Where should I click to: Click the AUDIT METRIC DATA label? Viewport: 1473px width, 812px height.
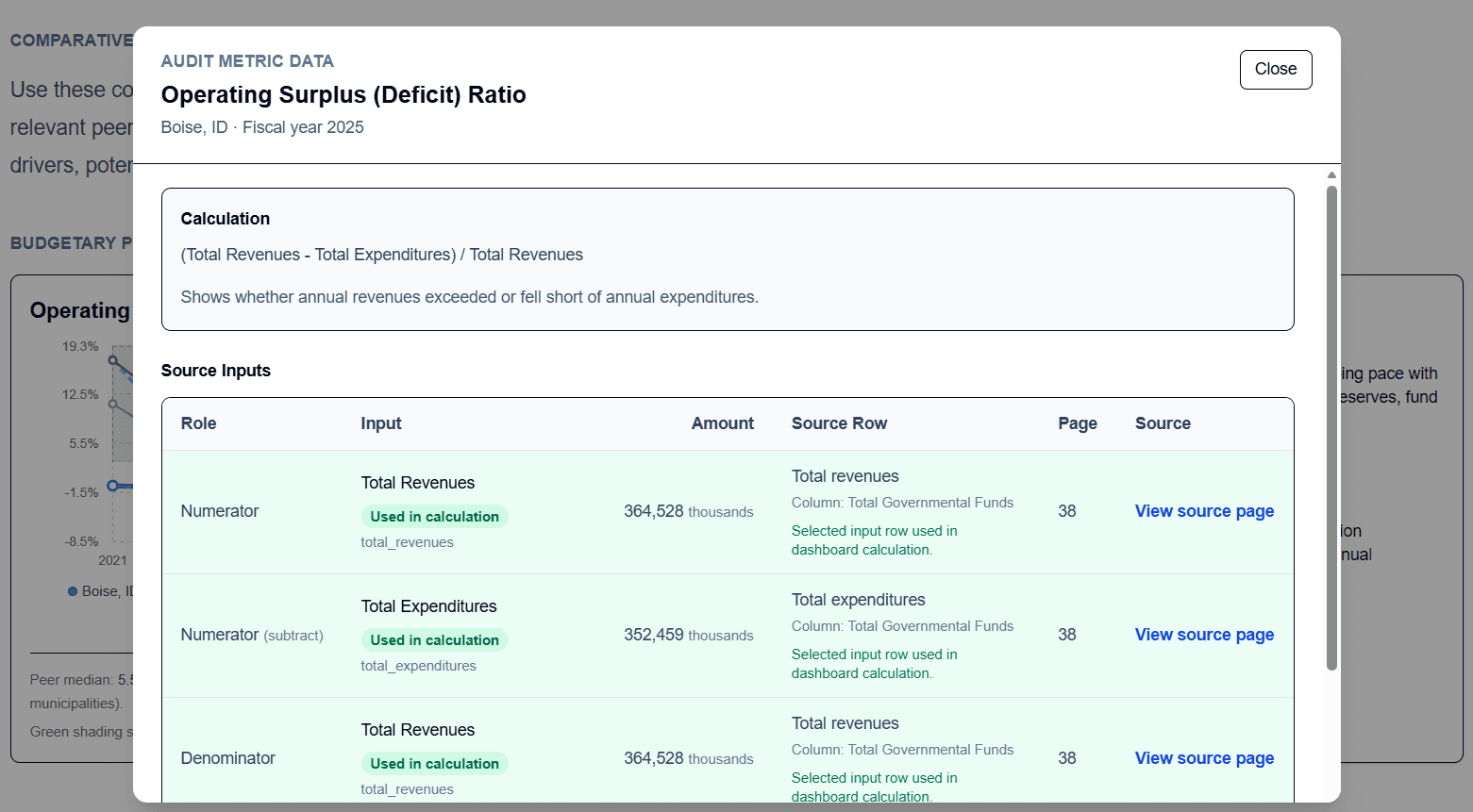point(247,61)
